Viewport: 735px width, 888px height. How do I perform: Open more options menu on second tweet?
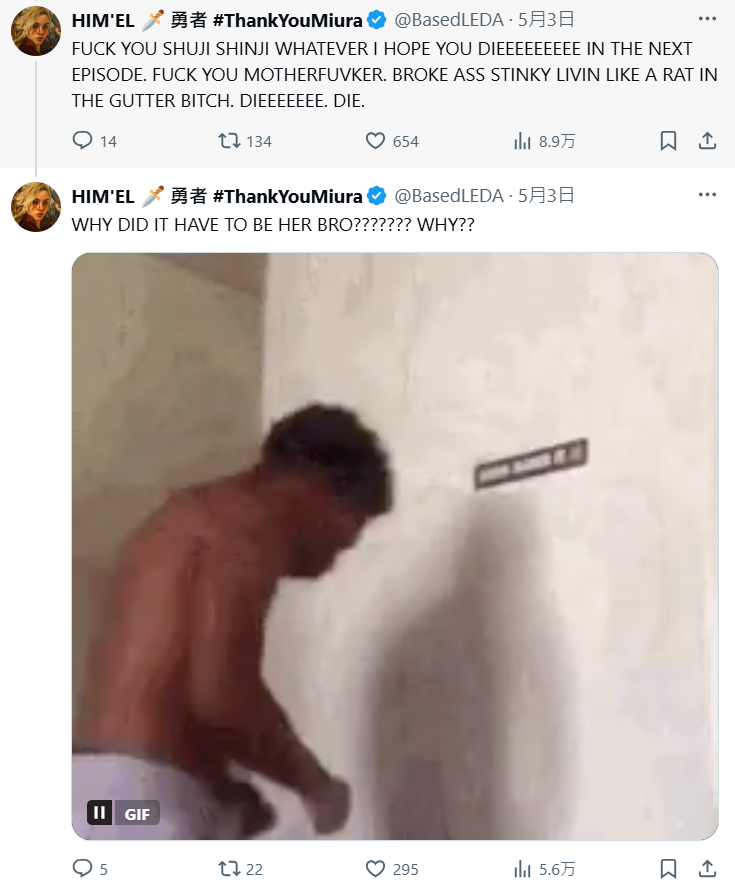(707, 195)
